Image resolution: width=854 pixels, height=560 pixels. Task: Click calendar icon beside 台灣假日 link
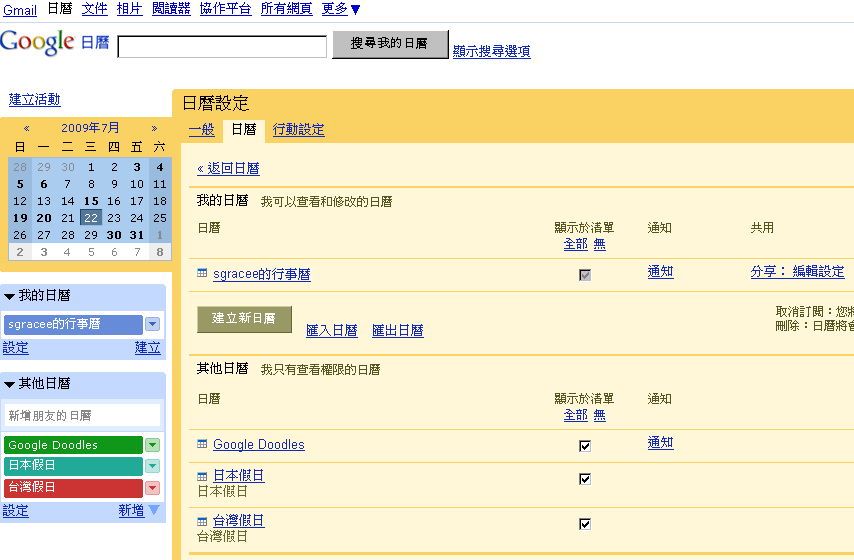(202, 521)
